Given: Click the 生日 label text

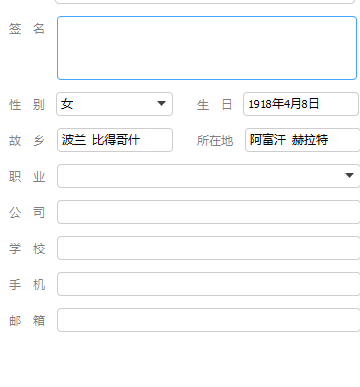Looking at the screenshot, I should pos(214,105).
